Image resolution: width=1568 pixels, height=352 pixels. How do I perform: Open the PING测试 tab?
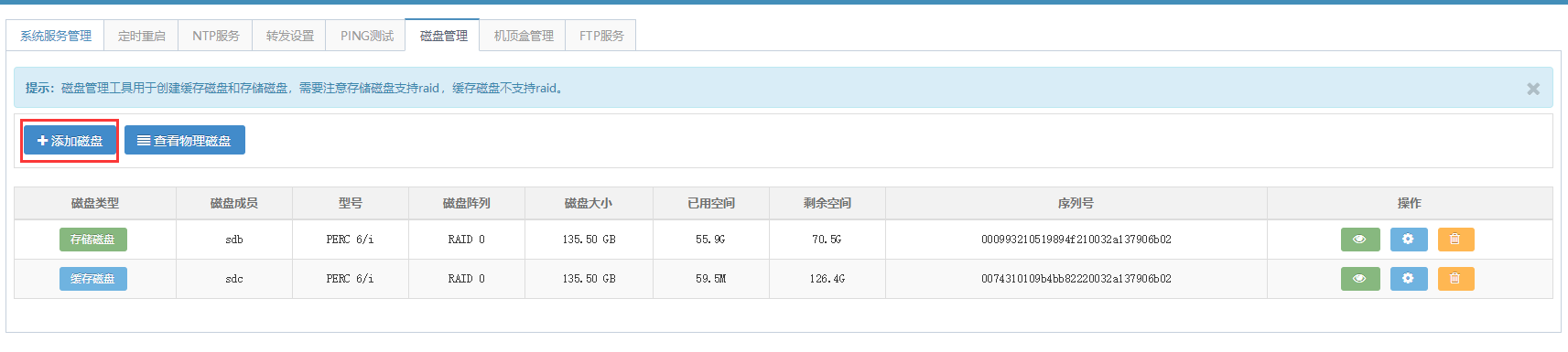tap(366, 36)
